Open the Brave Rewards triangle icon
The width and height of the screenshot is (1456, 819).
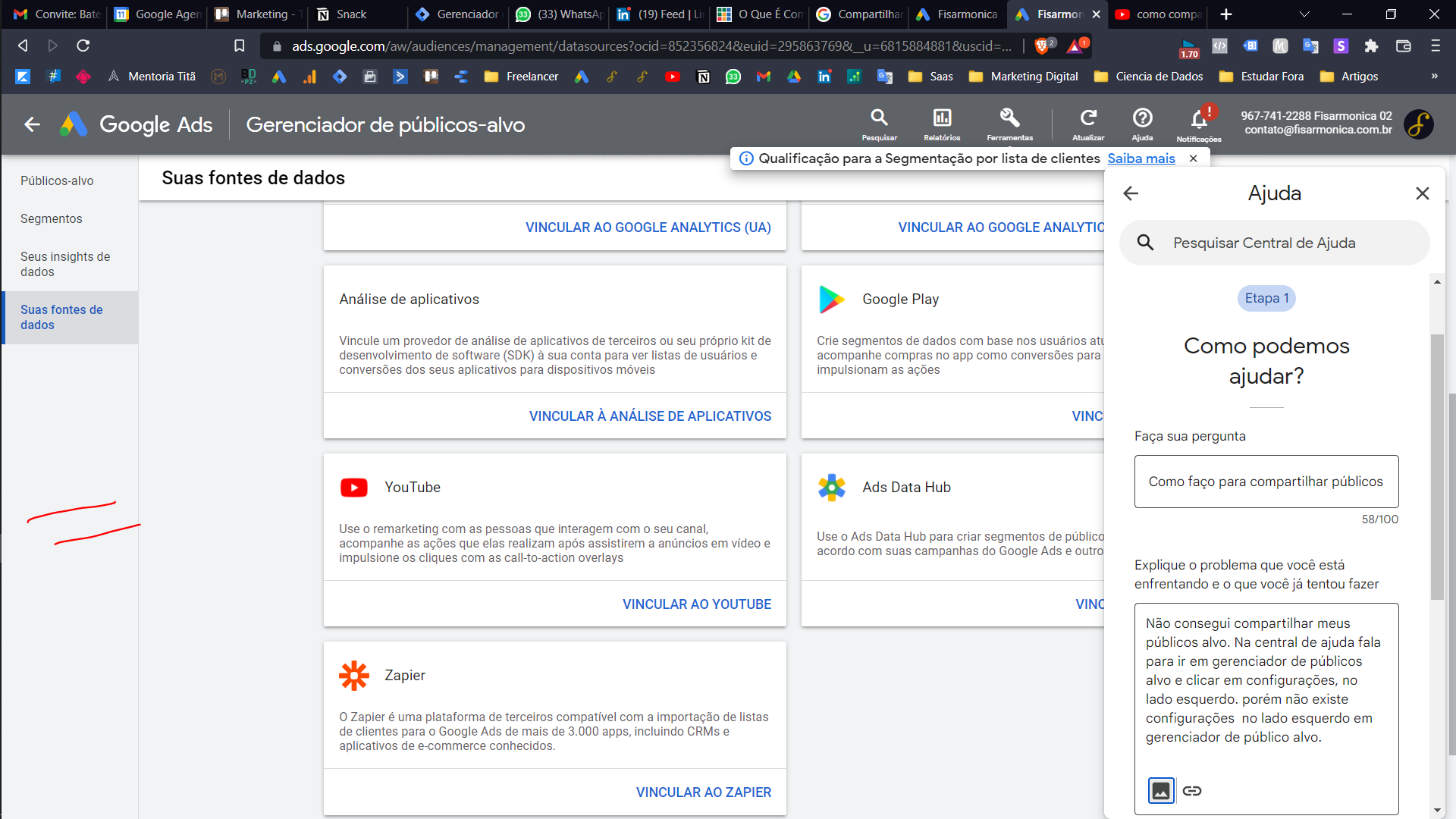[x=1076, y=46]
